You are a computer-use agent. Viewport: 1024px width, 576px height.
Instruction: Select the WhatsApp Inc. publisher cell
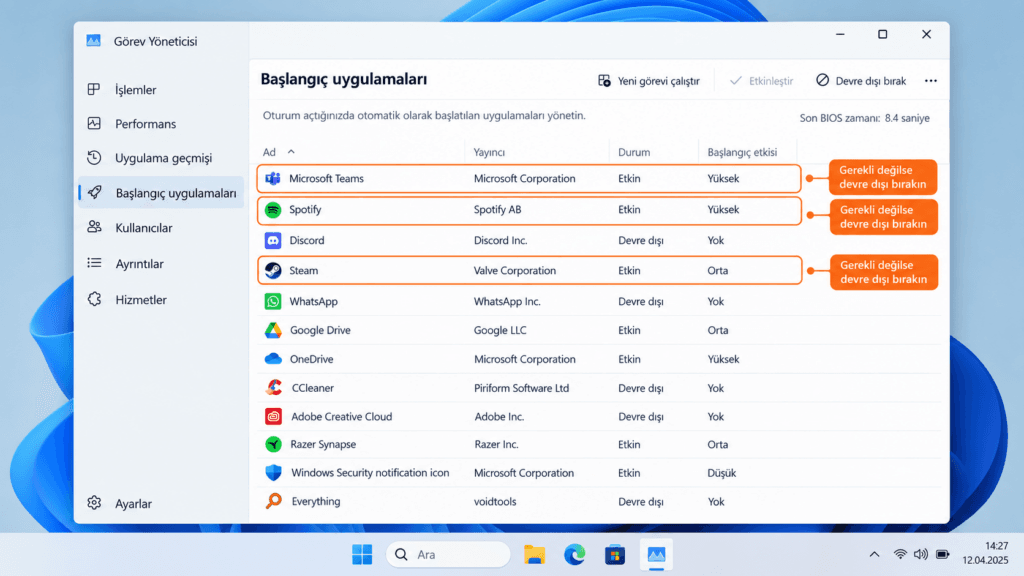pyautogui.click(x=507, y=301)
